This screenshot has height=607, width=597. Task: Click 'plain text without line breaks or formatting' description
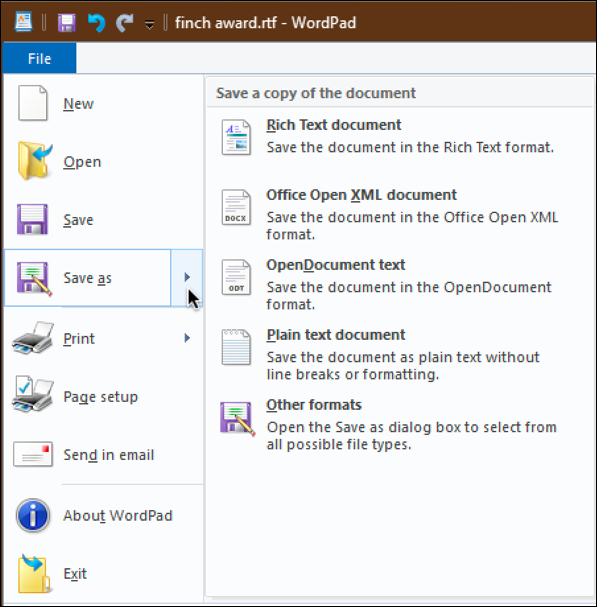click(x=403, y=366)
